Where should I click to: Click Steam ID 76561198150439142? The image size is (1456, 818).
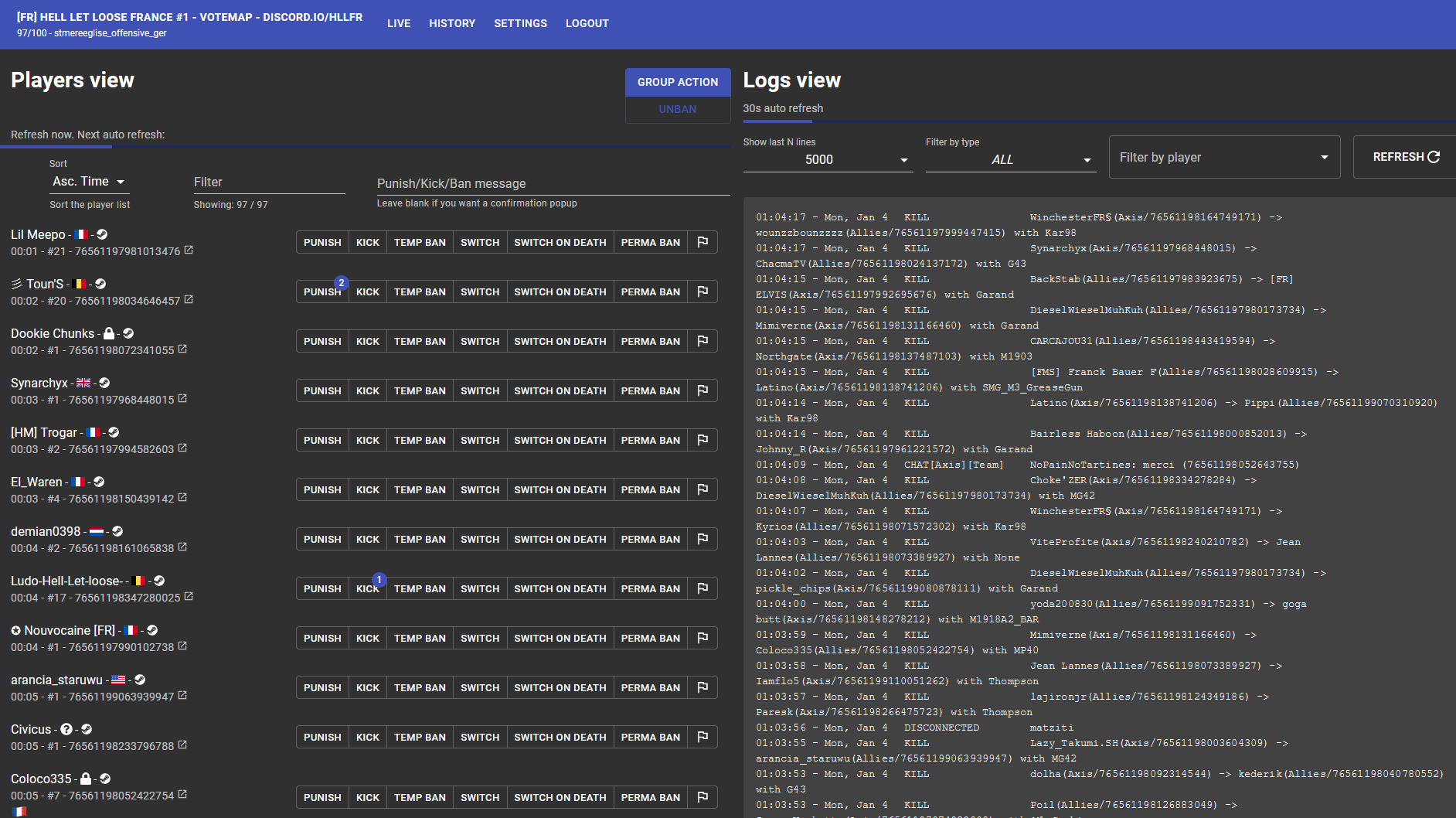pos(121,499)
